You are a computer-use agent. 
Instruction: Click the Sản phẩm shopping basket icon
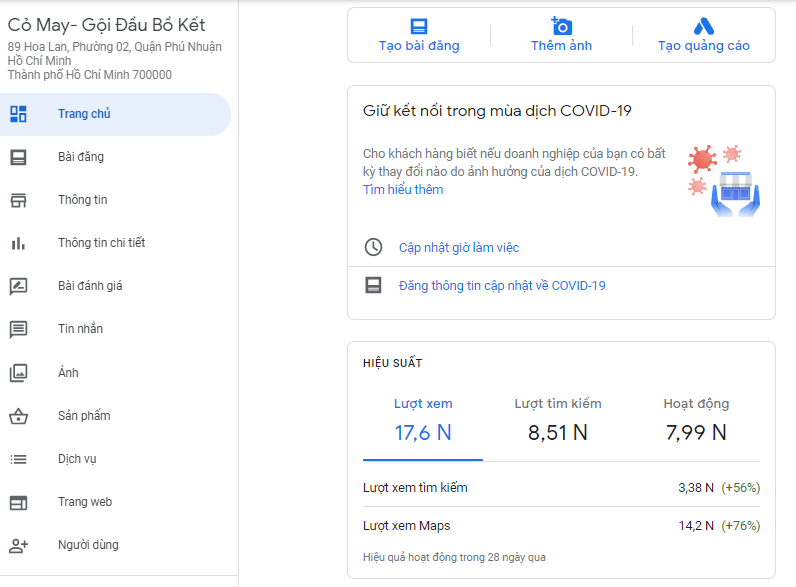coord(18,416)
